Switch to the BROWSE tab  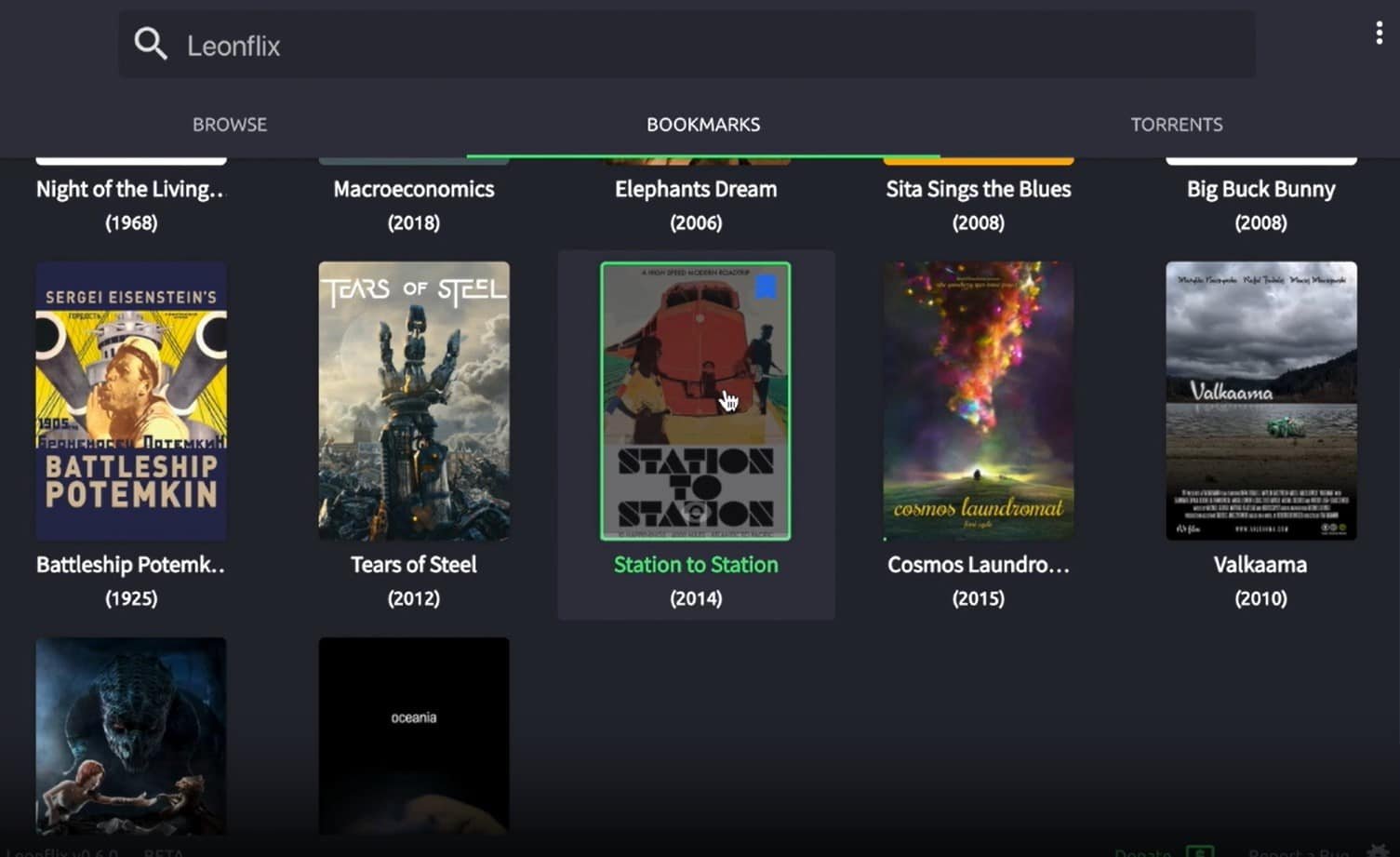click(x=230, y=125)
